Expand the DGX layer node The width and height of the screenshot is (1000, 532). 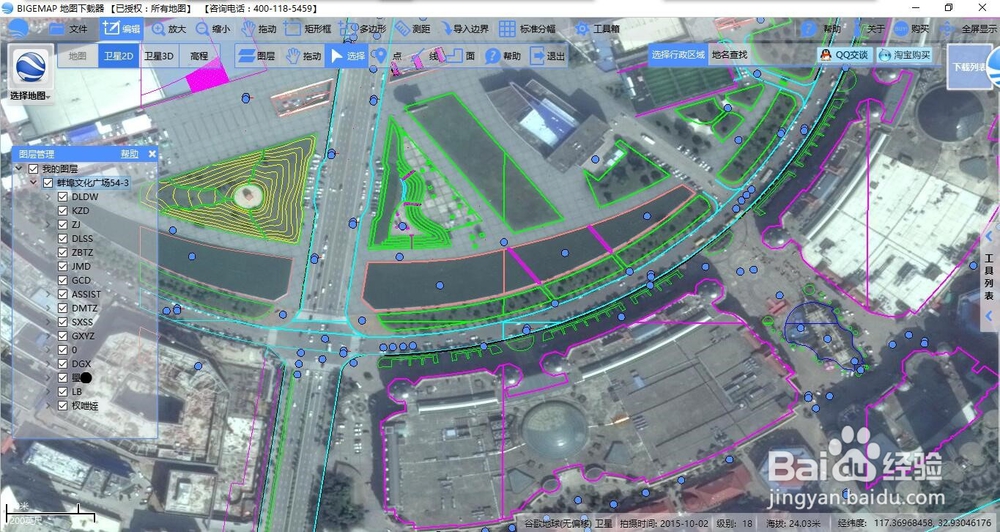coord(48,364)
